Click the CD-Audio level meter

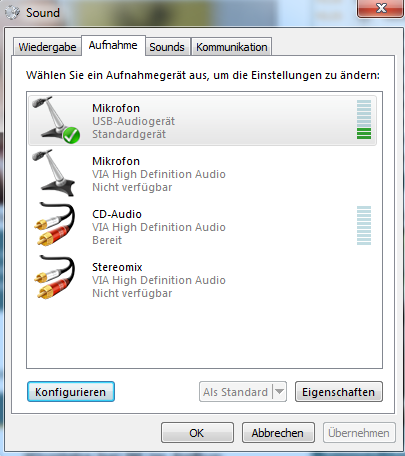pos(364,225)
